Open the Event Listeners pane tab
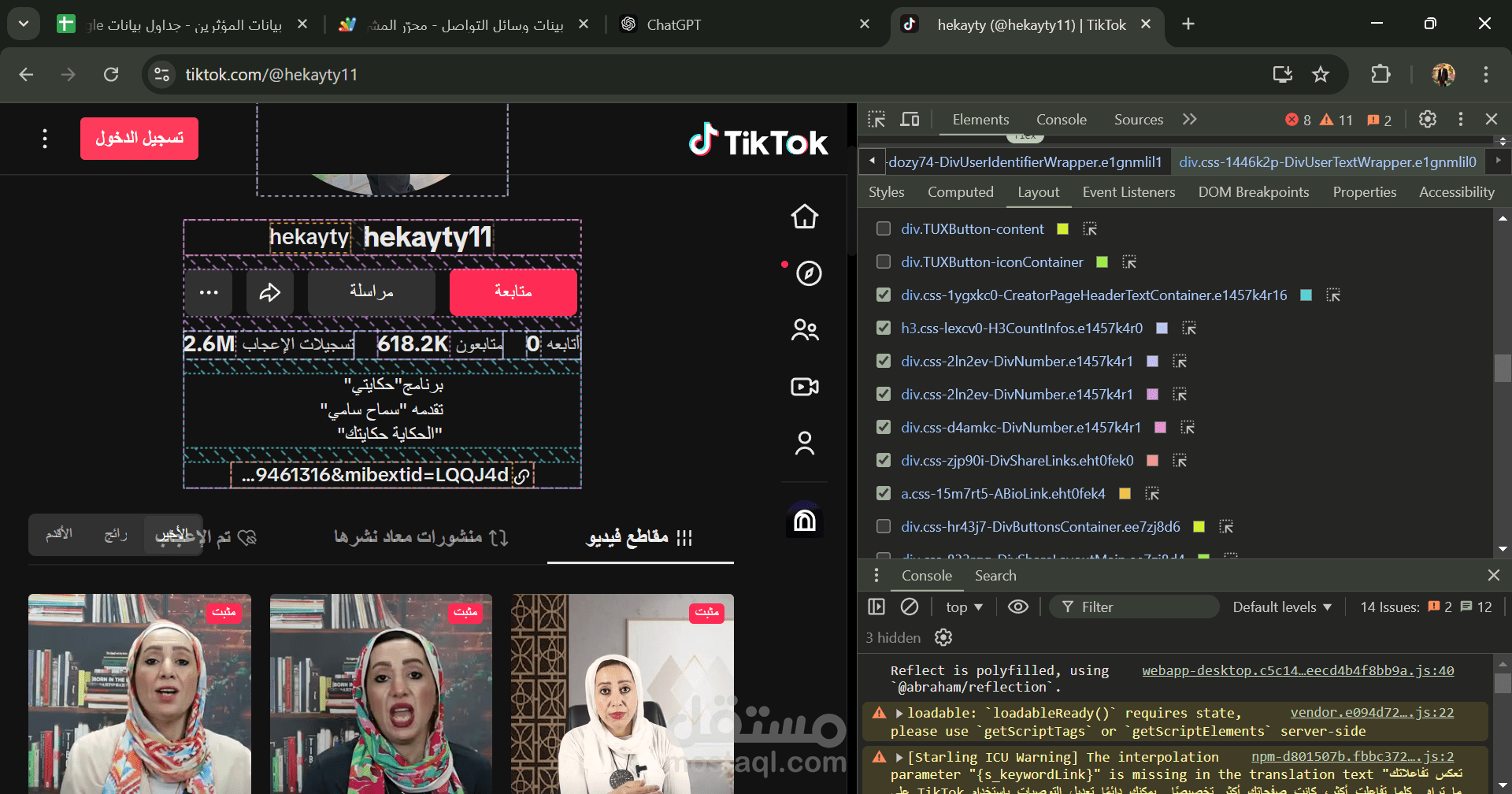 [x=1128, y=192]
